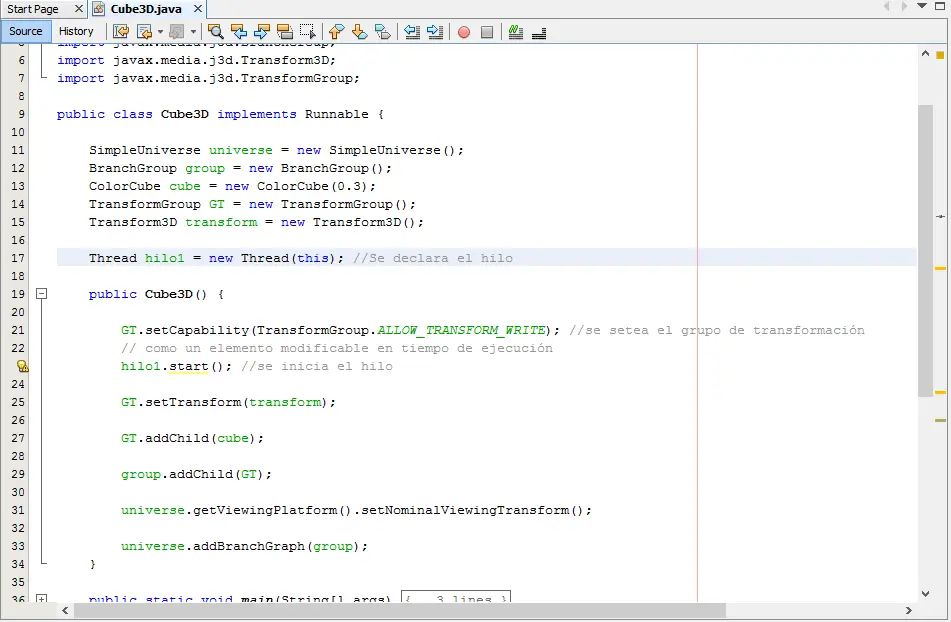Toggle the Highlight Search icon

point(285,32)
